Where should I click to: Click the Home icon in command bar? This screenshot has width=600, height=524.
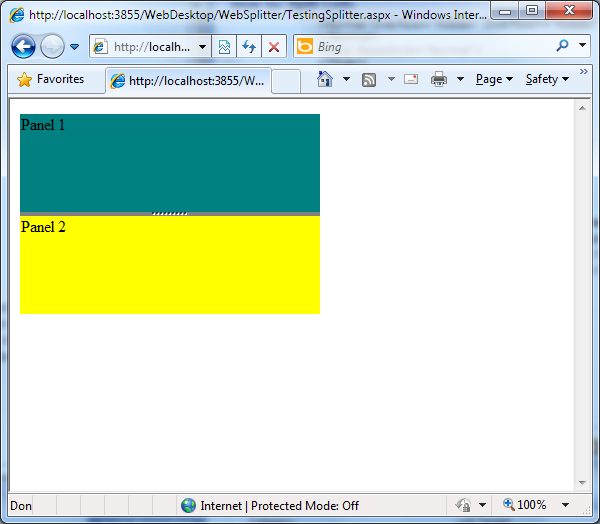tap(325, 79)
